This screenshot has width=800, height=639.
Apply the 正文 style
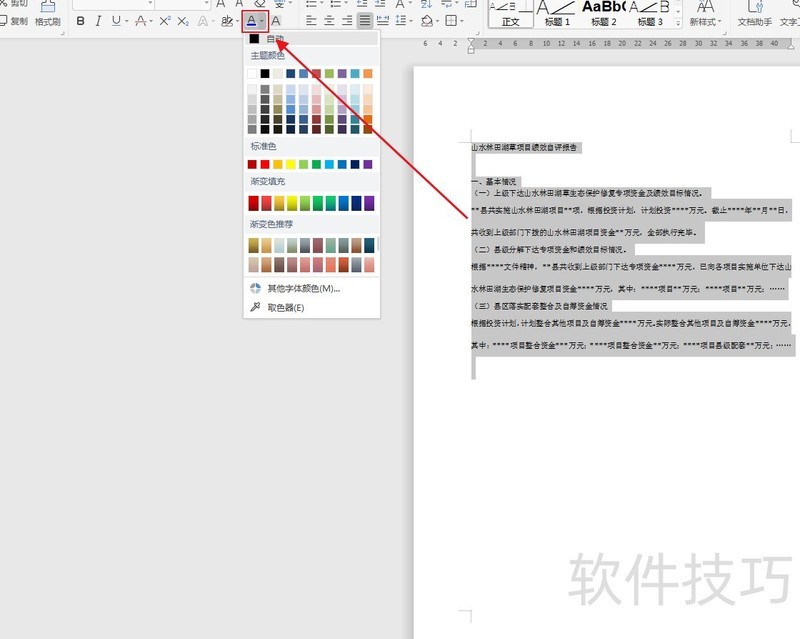511,13
